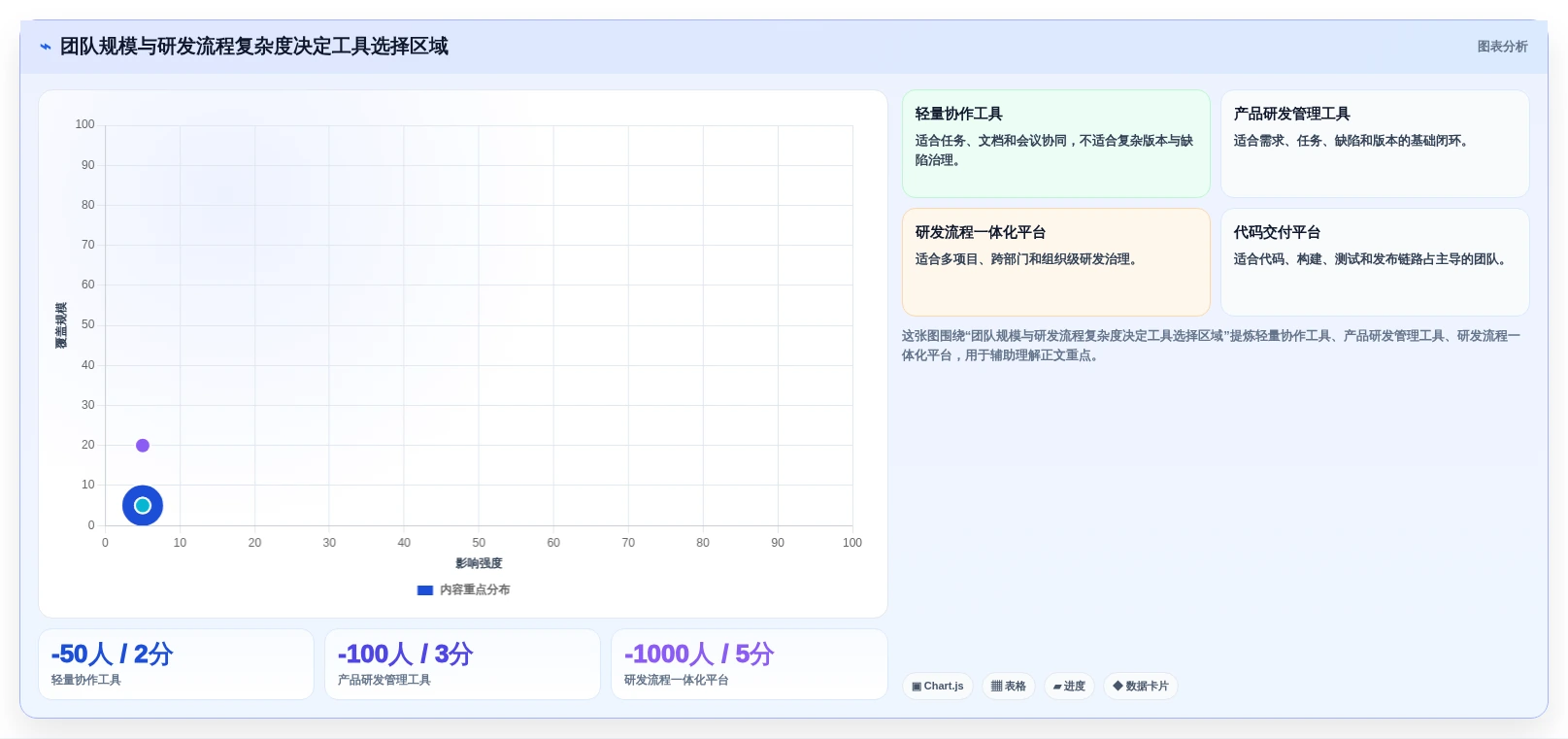The width and height of the screenshot is (1568, 739).
Task: Toggle the 内容重点分布 legend swatch
Action: pyautogui.click(x=425, y=590)
